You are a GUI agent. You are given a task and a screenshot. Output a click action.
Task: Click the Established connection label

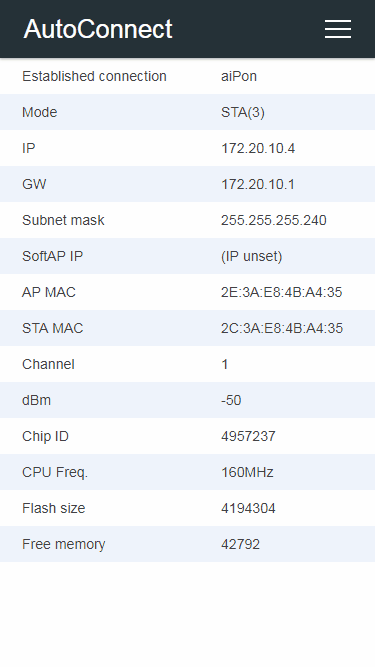[x=94, y=76]
